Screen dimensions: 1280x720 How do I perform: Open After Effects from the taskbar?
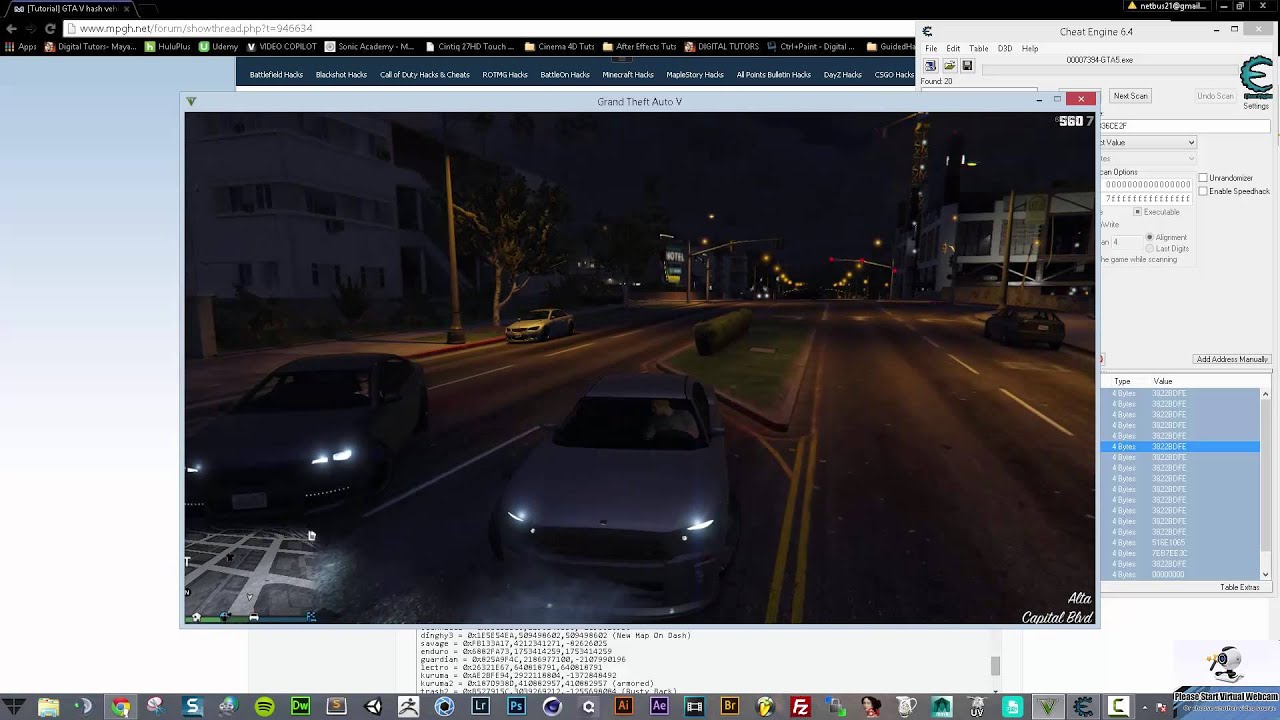pyautogui.click(x=659, y=707)
